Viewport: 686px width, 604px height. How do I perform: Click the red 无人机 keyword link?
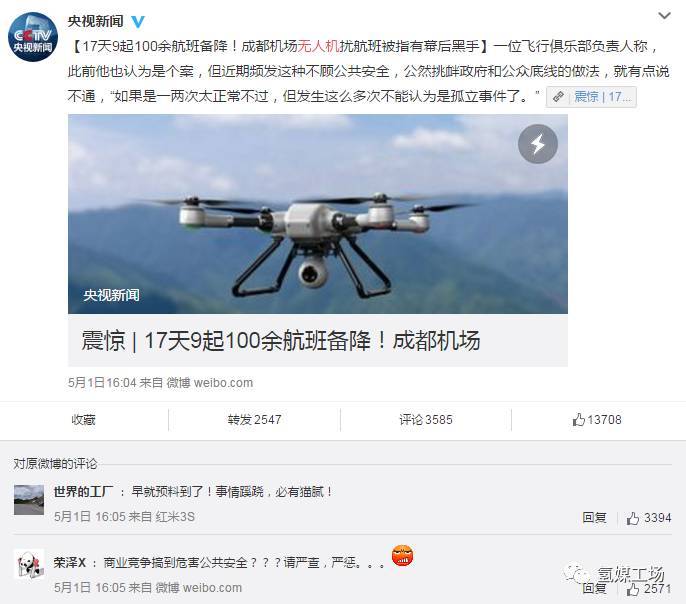click(318, 46)
